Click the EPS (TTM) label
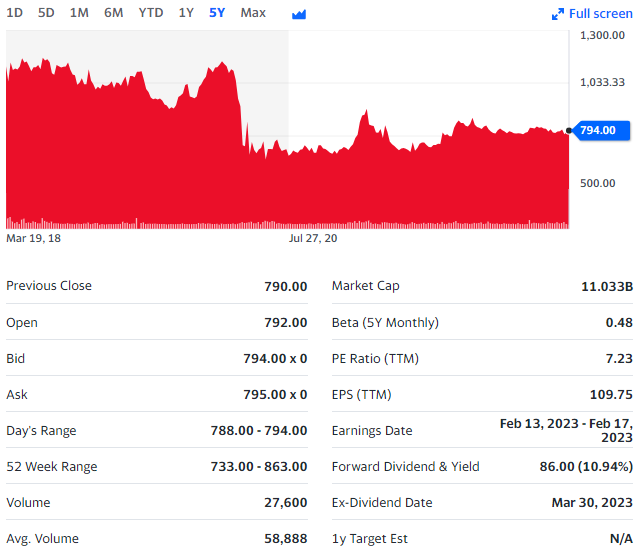Viewport: 643px width, 558px height. tap(362, 395)
